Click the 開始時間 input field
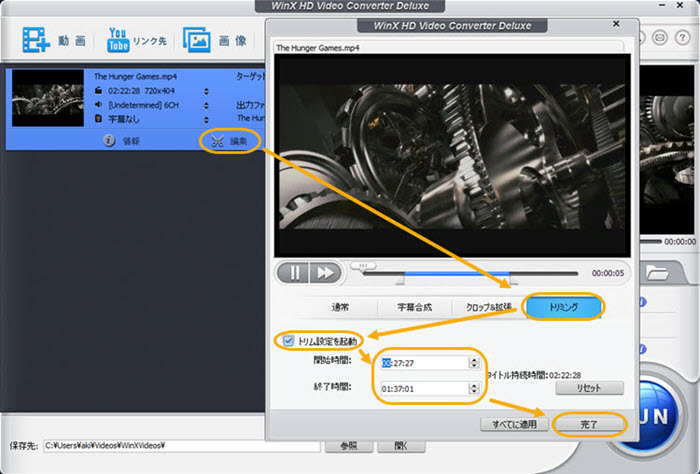This screenshot has height=474, width=700. (425, 363)
